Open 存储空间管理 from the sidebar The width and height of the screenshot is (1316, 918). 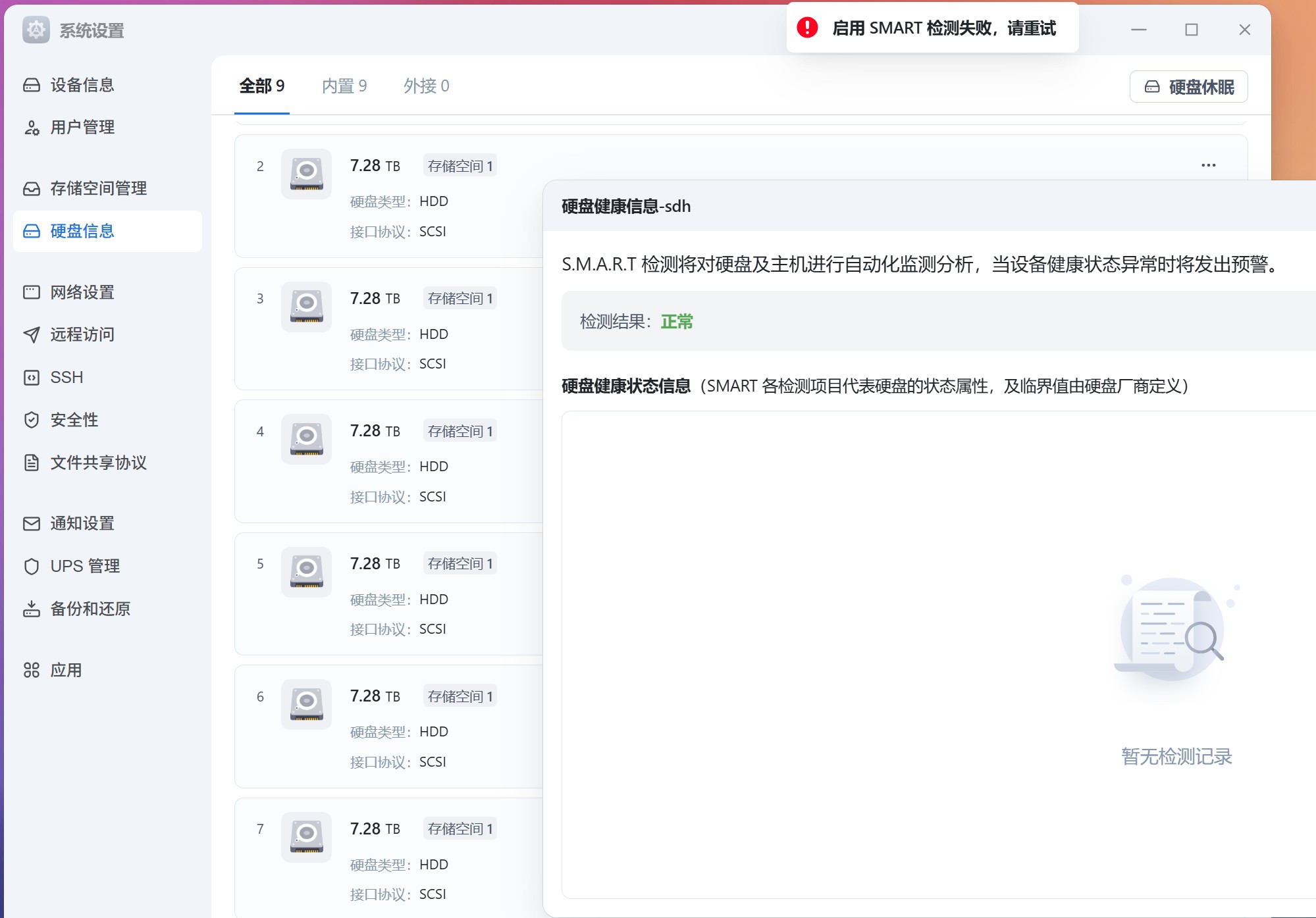point(32,188)
